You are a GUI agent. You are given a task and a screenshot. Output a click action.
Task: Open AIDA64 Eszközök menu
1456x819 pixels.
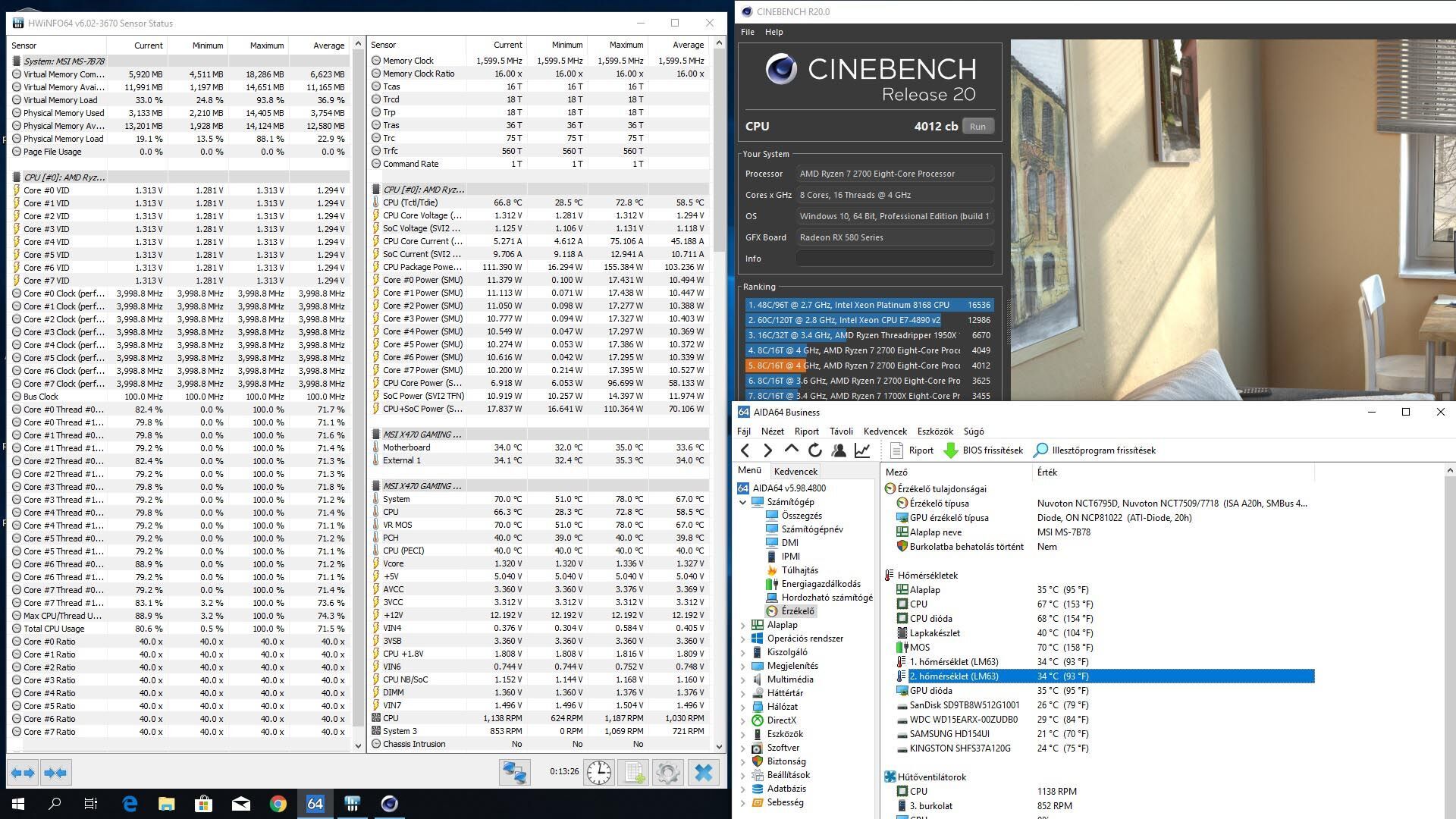[935, 431]
